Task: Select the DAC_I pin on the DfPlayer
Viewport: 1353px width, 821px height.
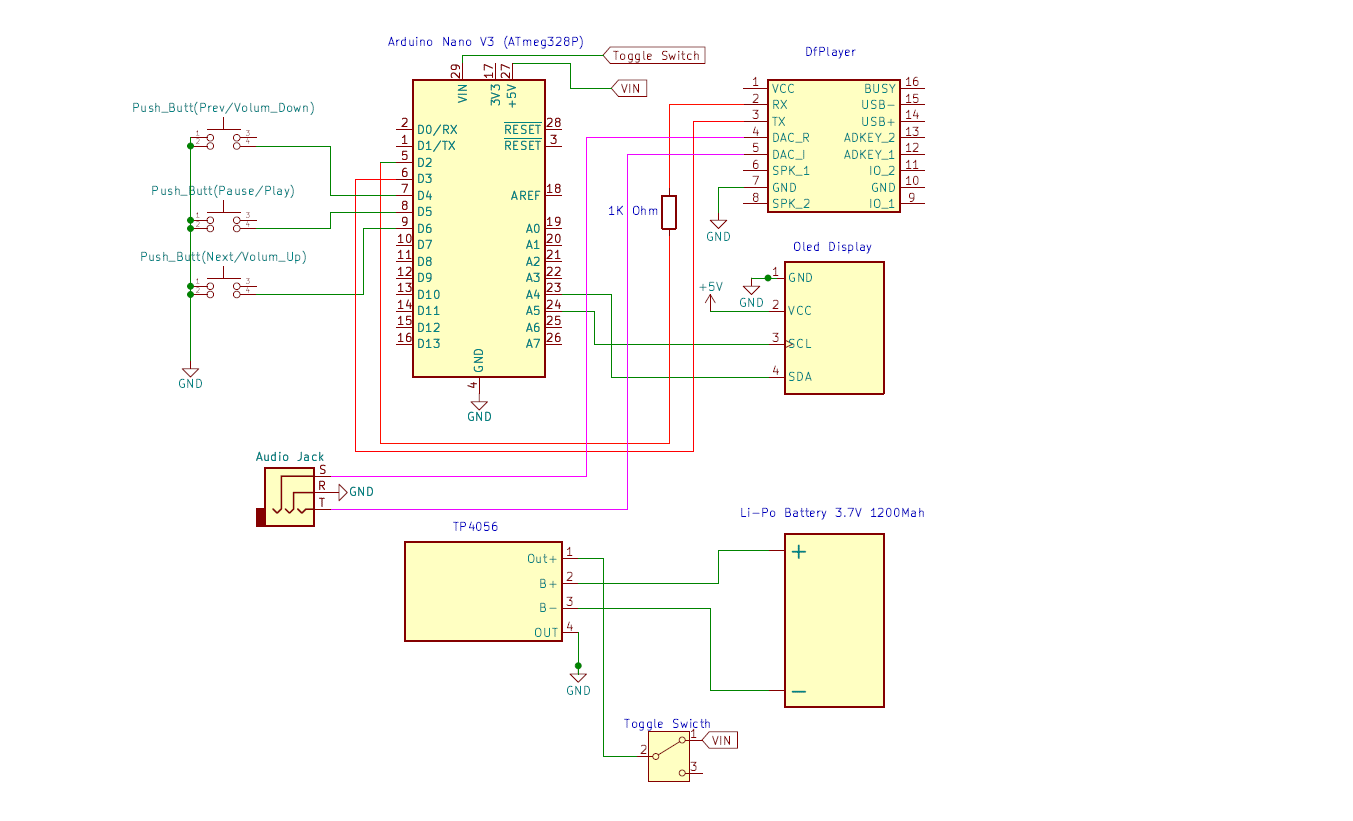Action: pyautogui.click(x=789, y=155)
